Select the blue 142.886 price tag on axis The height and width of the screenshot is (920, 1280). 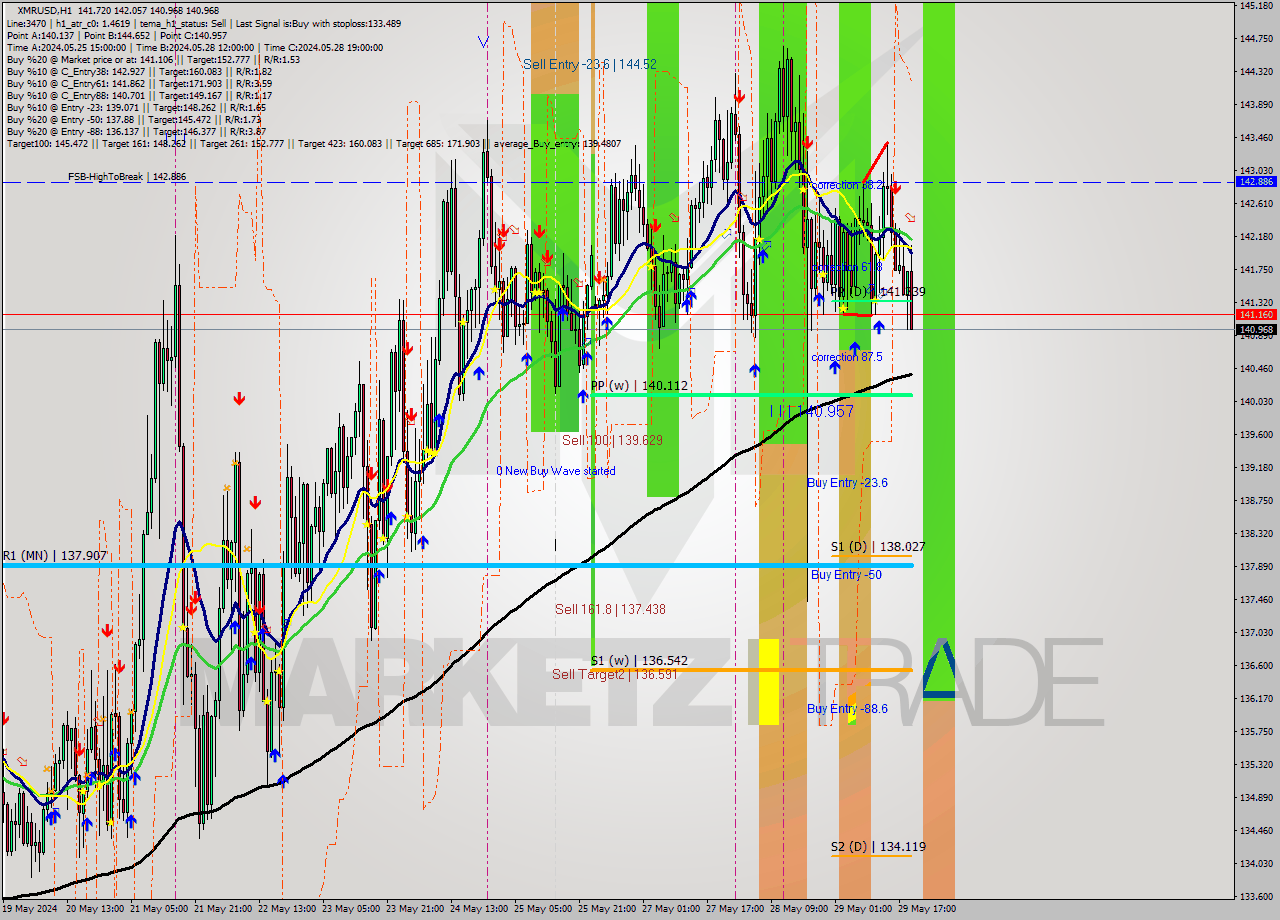click(1256, 182)
